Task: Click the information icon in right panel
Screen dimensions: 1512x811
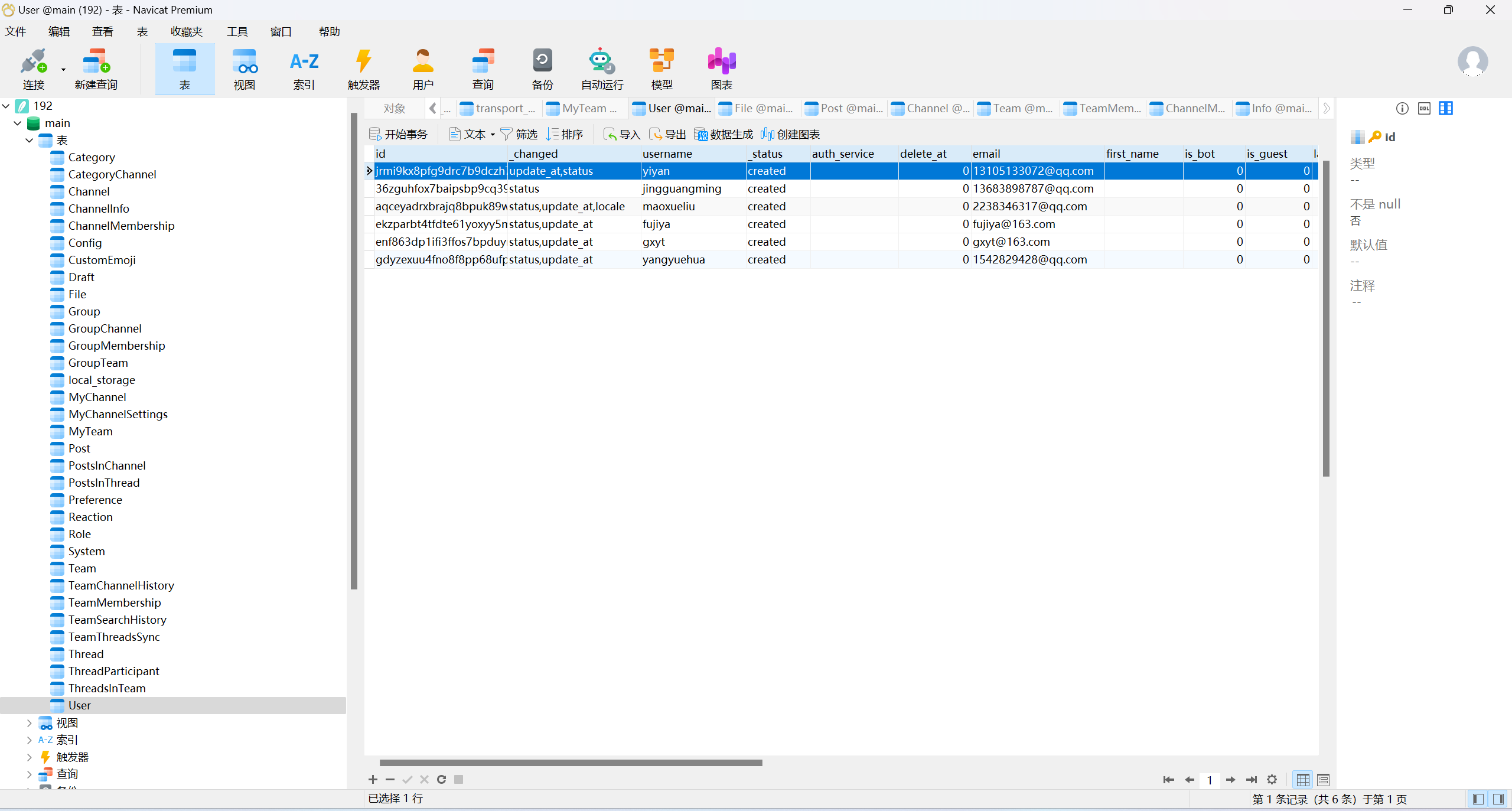Action: [1402, 108]
